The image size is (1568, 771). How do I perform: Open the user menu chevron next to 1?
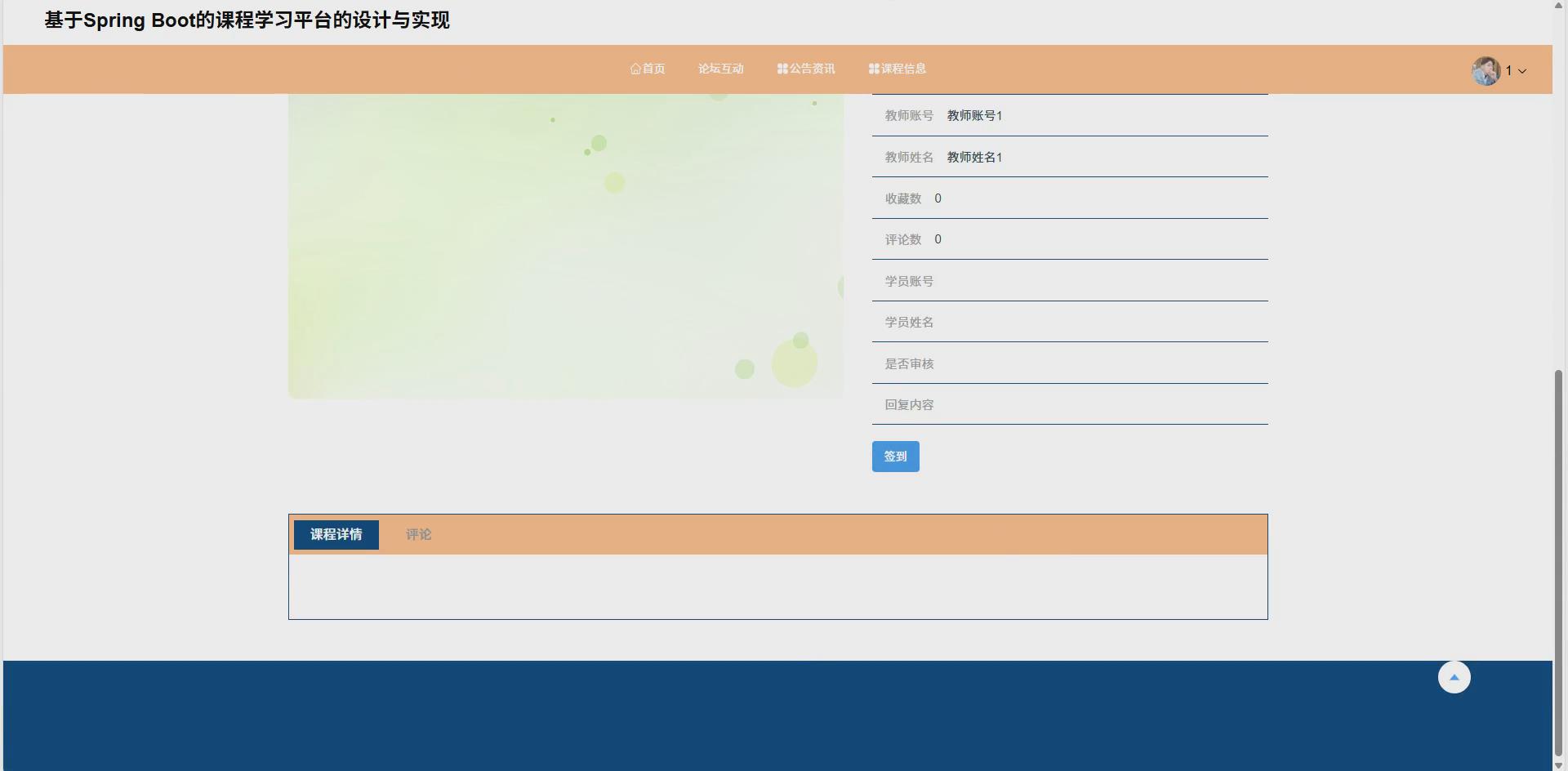point(1522,71)
